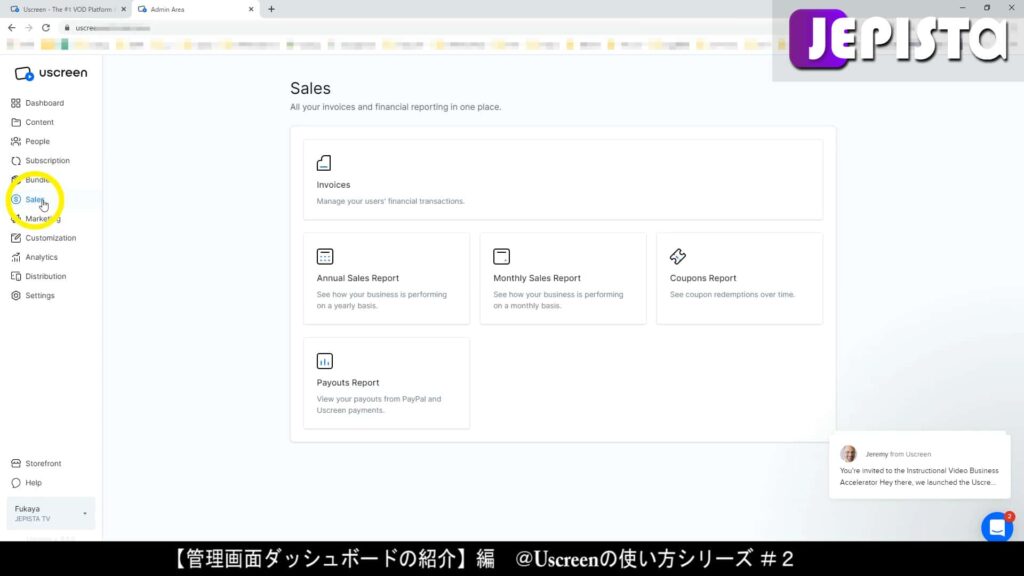Click the People icon in sidebar
Viewport: 1024px width, 576px height.
pos(16,141)
